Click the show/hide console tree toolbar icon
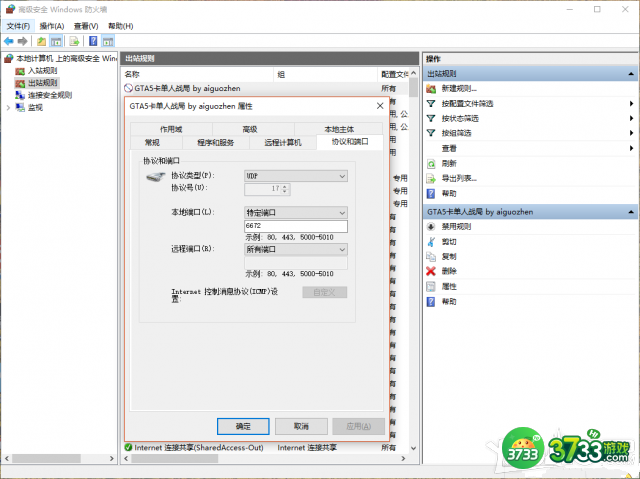The image size is (640, 479). point(56,41)
